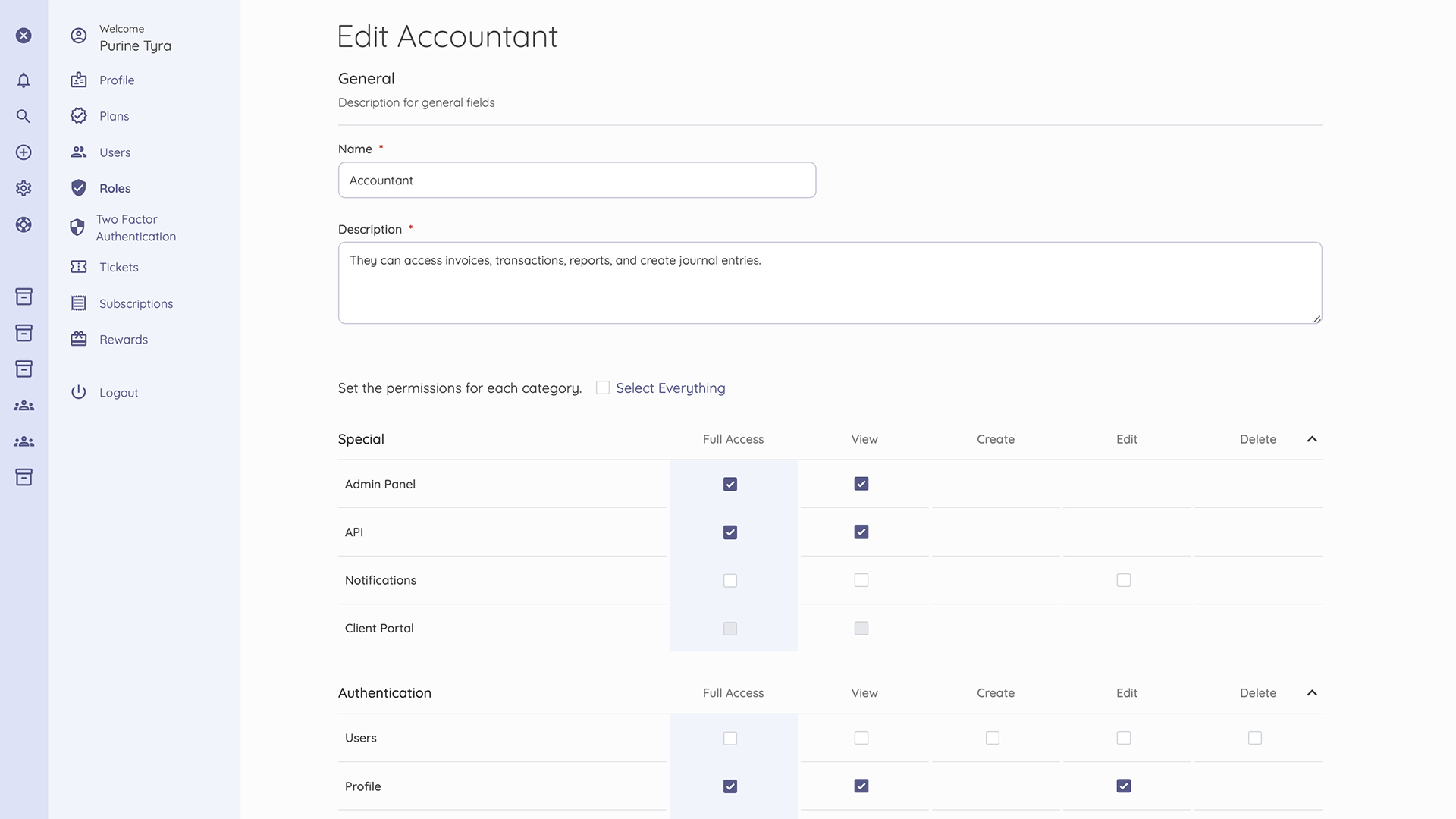Open notifications from the bell icon

click(24, 80)
